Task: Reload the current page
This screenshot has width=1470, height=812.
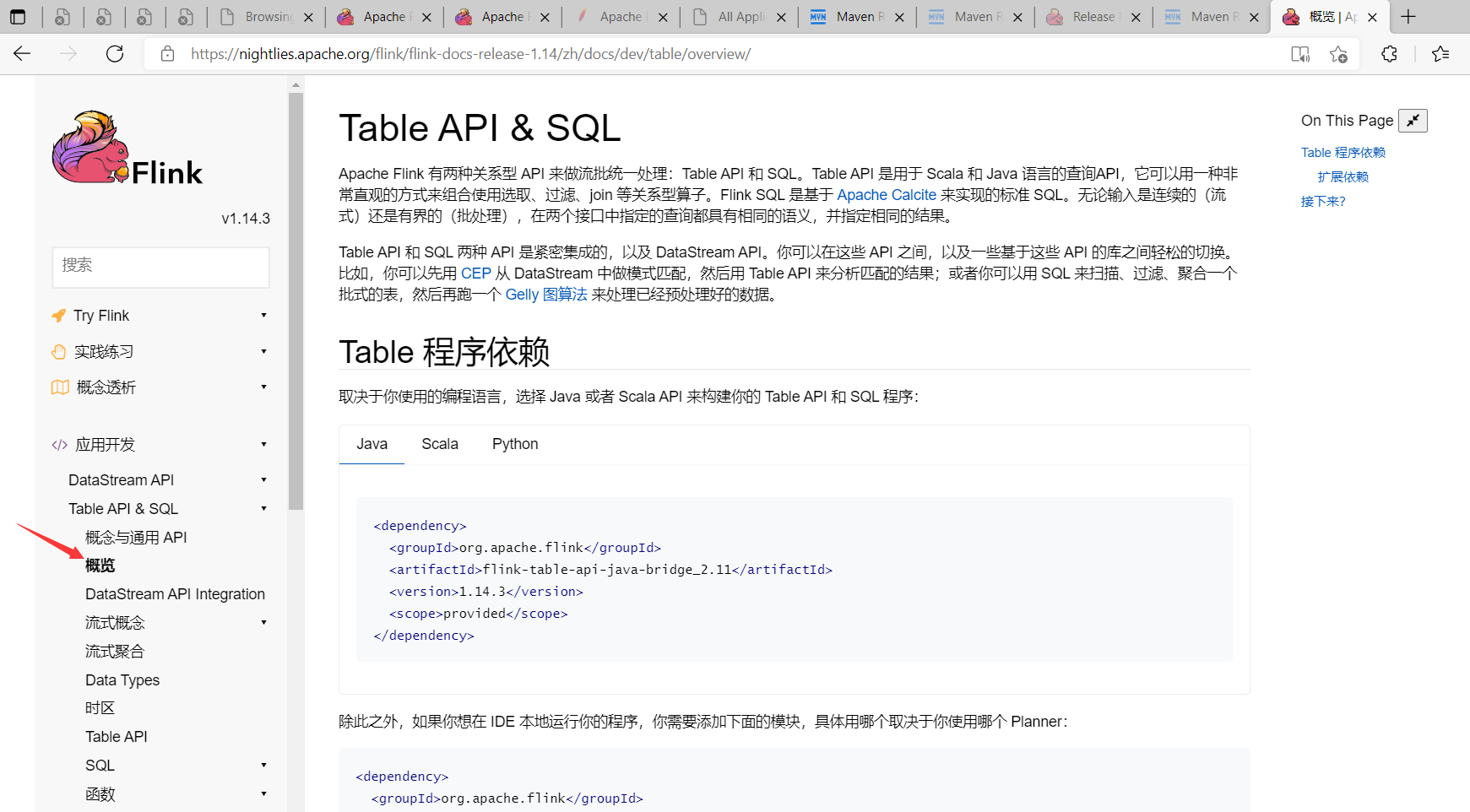Action: pos(115,54)
